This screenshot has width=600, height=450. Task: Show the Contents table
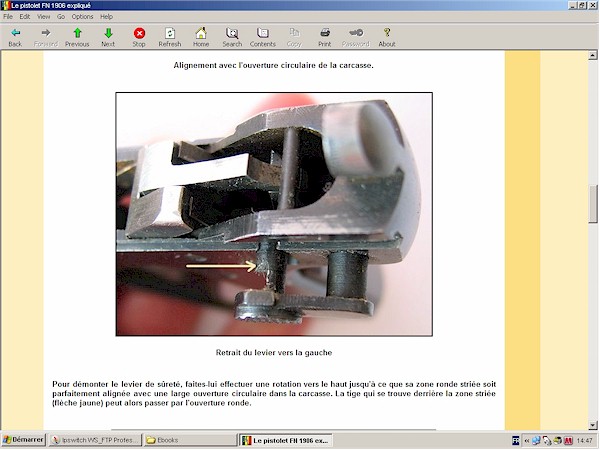(x=262, y=37)
